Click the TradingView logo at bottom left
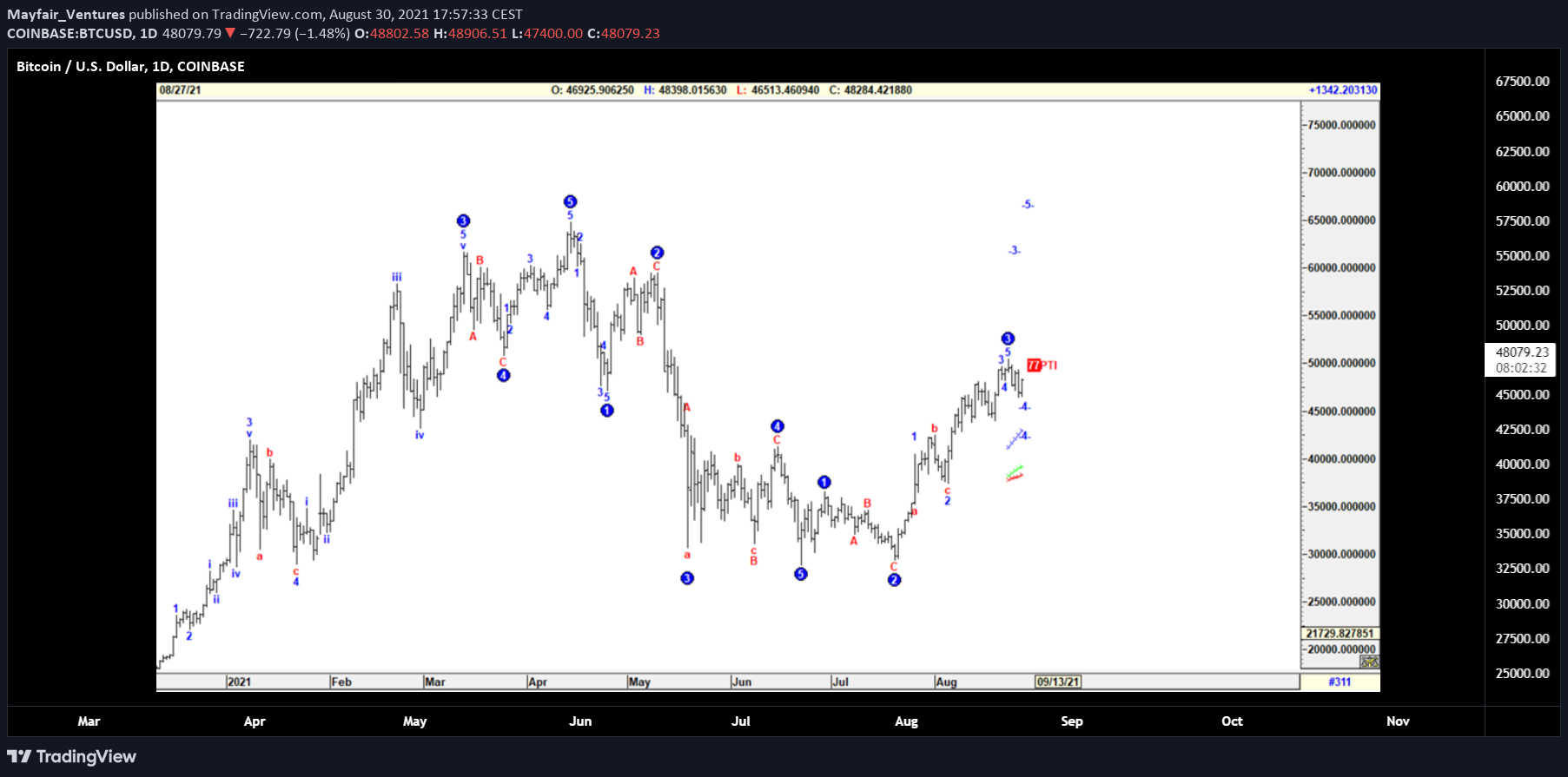This screenshot has width=1568, height=777. tap(72, 756)
